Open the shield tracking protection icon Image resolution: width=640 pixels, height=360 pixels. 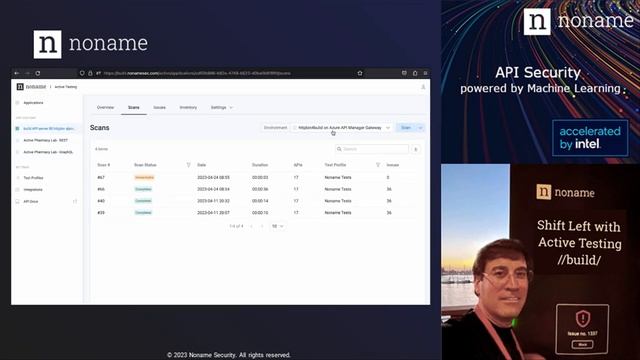(82, 73)
